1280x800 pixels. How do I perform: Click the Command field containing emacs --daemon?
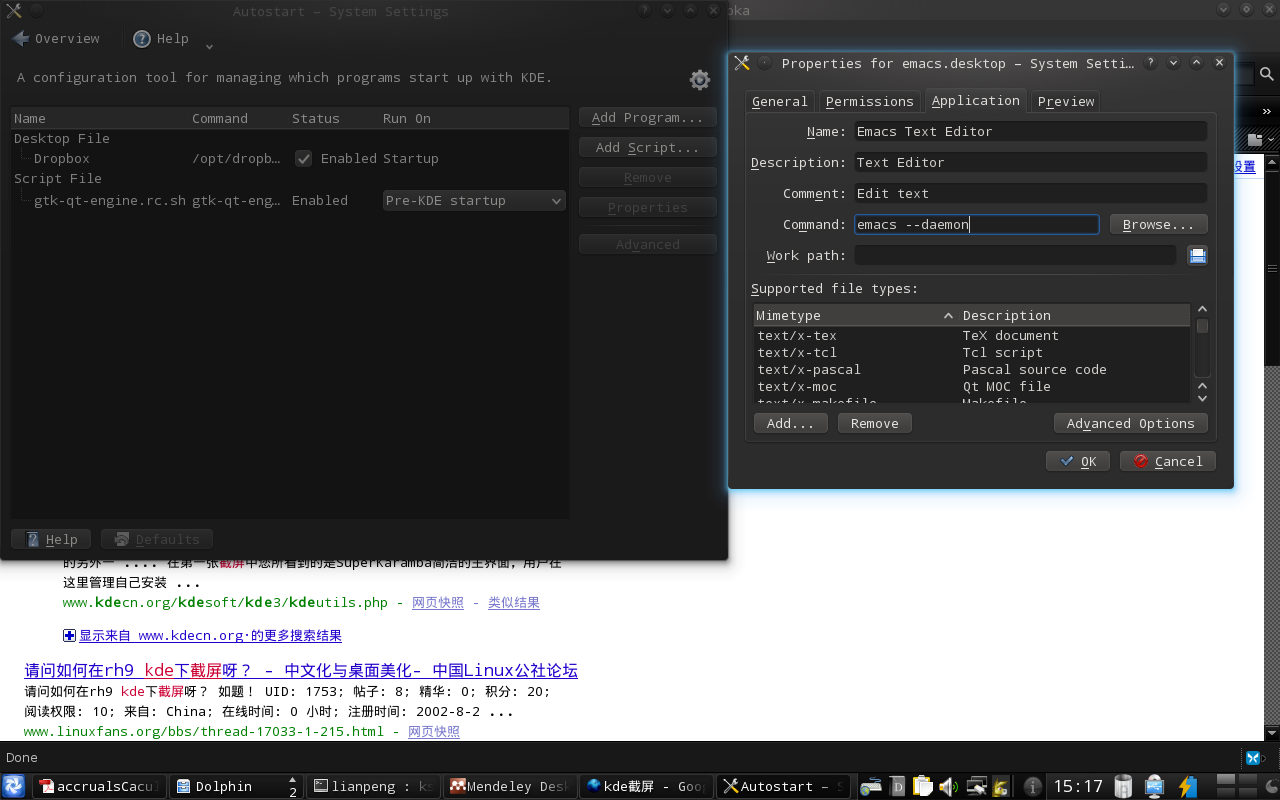tap(976, 225)
